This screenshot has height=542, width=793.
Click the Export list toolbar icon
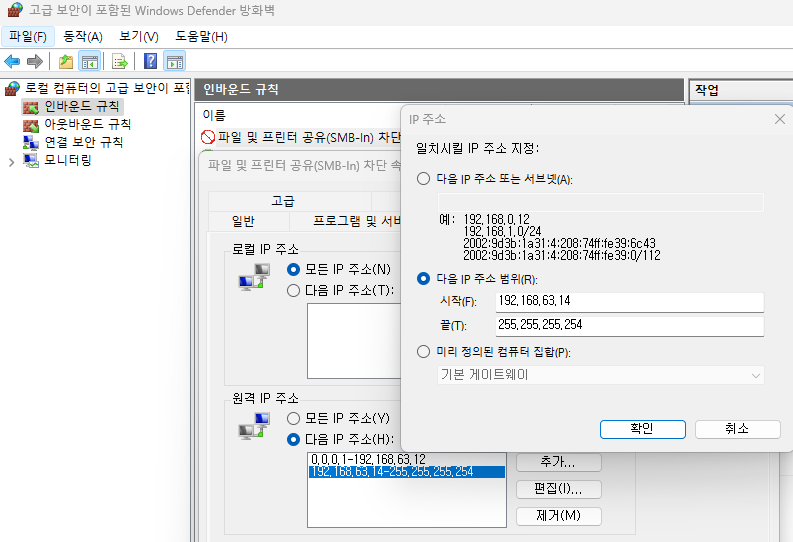coord(120,62)
